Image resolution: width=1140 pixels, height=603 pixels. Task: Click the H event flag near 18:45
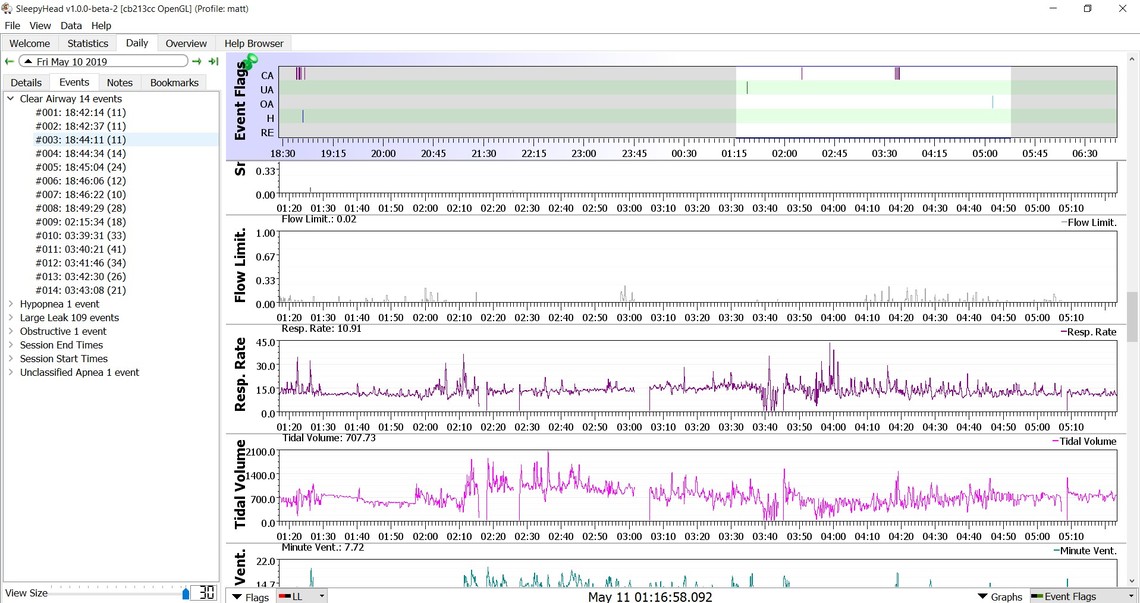click(302, 117)
